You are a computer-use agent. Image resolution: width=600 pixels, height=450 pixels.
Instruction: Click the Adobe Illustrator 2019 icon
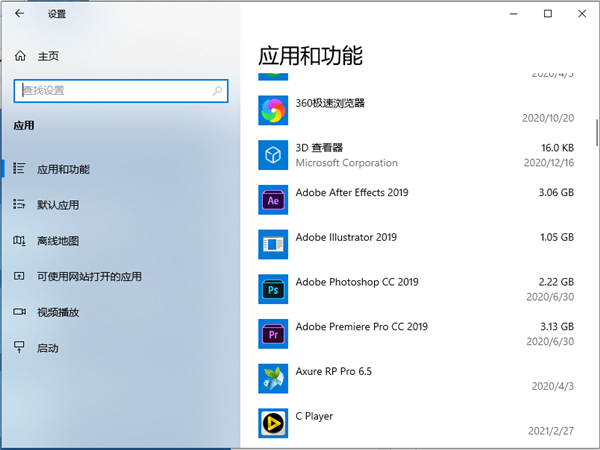(x=273, y=244)
